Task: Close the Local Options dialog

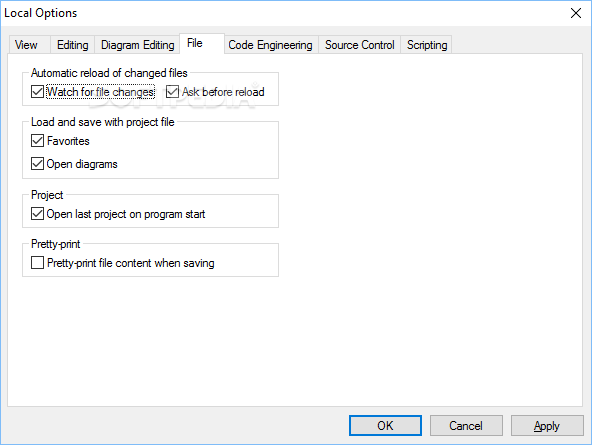Action: [576, 13]
